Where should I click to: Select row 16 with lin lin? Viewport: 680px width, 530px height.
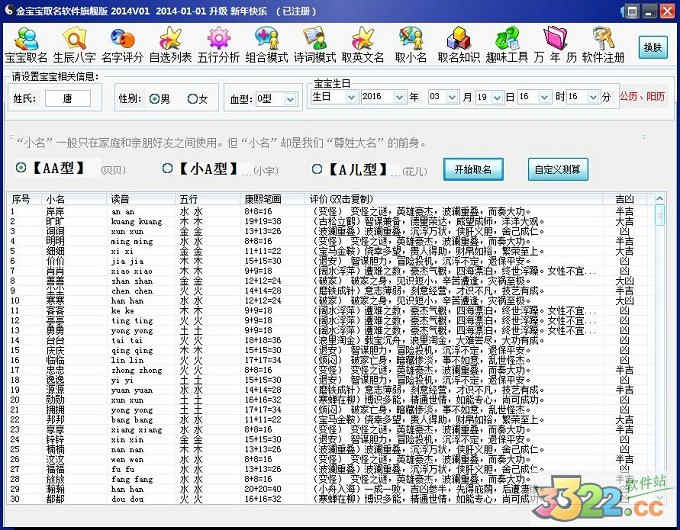click(x=332, y=360)
